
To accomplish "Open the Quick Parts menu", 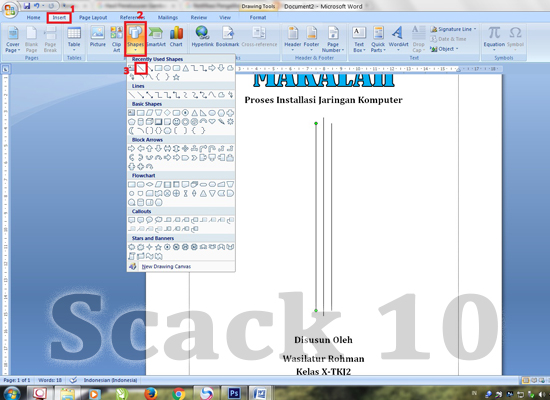I will pyautogui.click(x=378, y=39).
